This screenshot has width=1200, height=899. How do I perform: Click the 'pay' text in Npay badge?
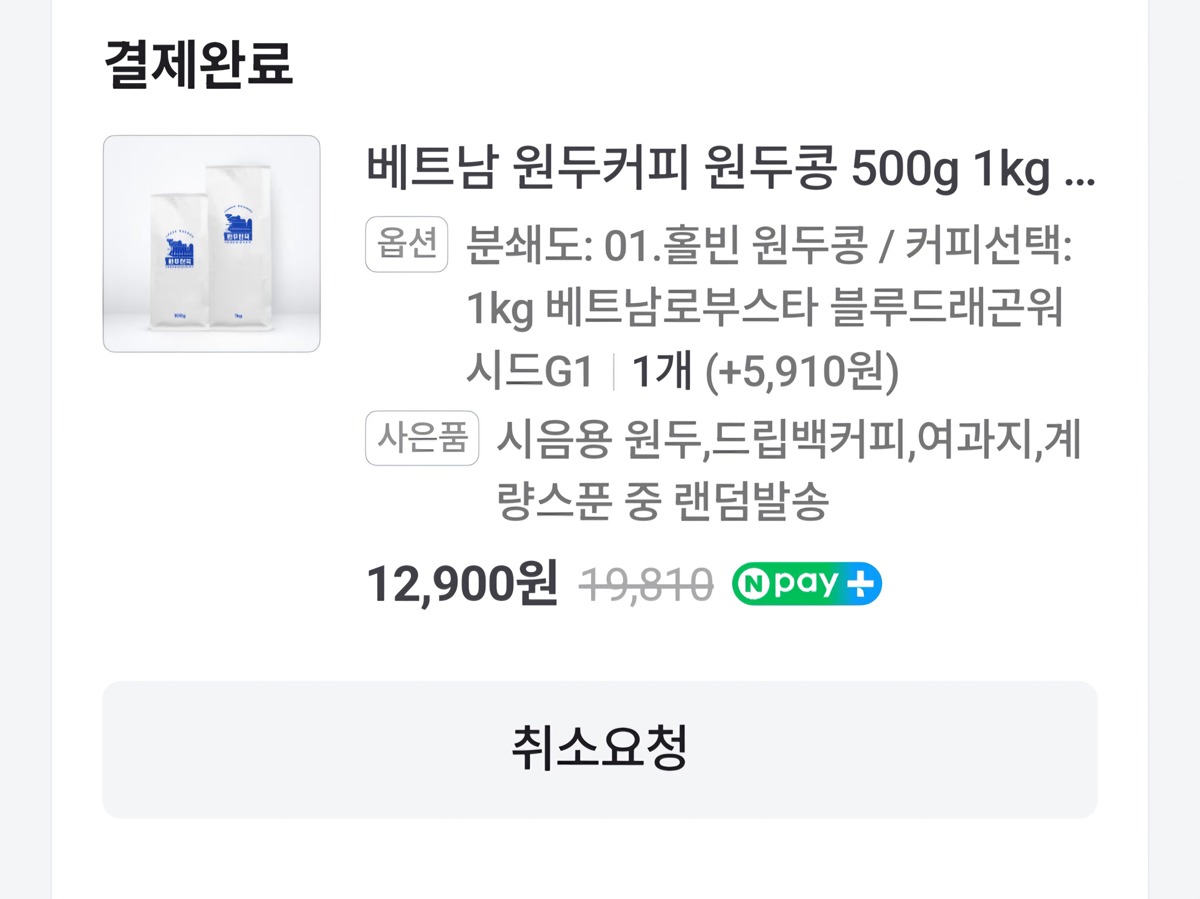pyautogui.click(x=806, y=584)
